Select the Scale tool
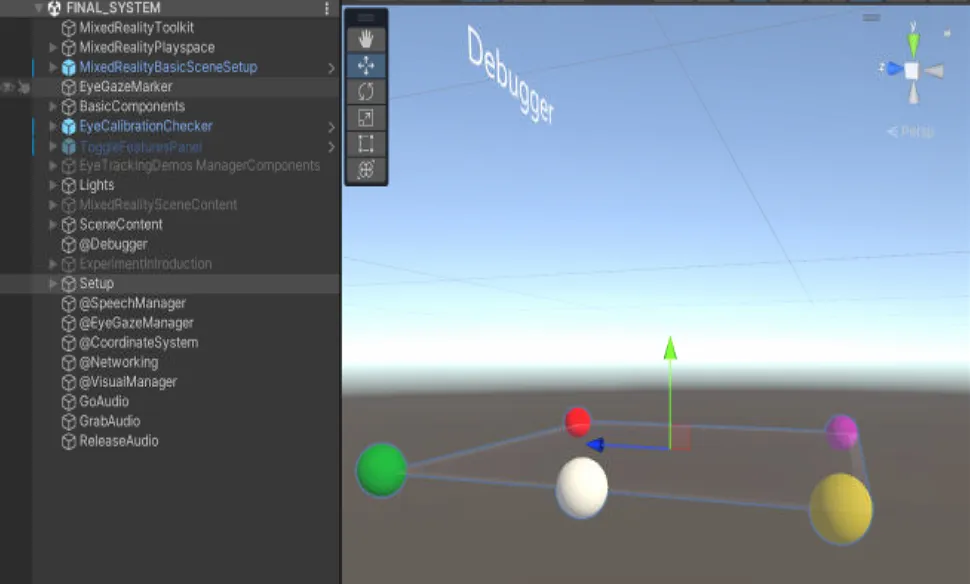Viewport: 970px width, 584px height. coord(366,118)
